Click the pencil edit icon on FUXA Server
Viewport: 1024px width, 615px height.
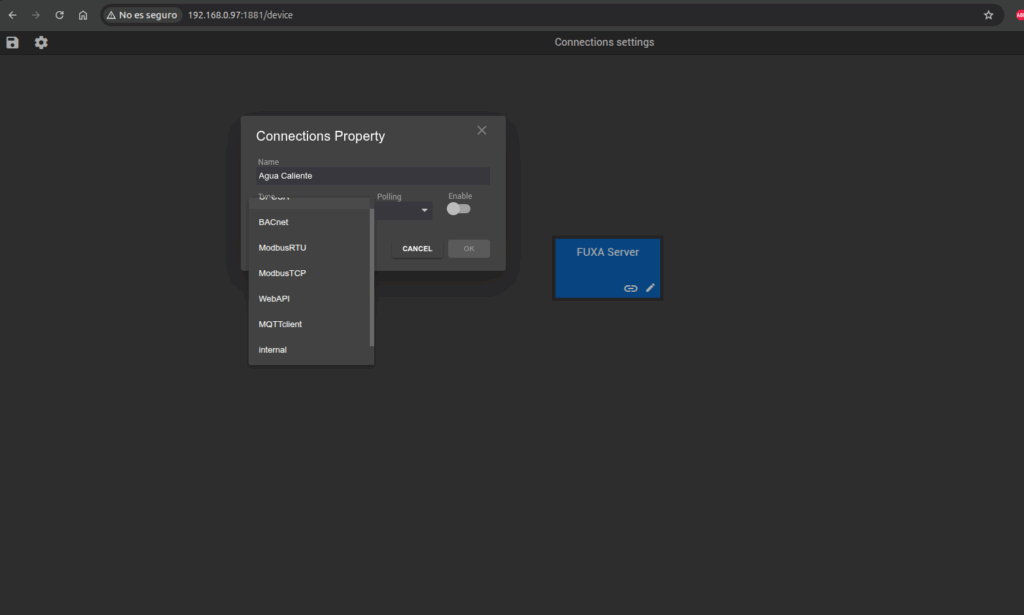650,288
